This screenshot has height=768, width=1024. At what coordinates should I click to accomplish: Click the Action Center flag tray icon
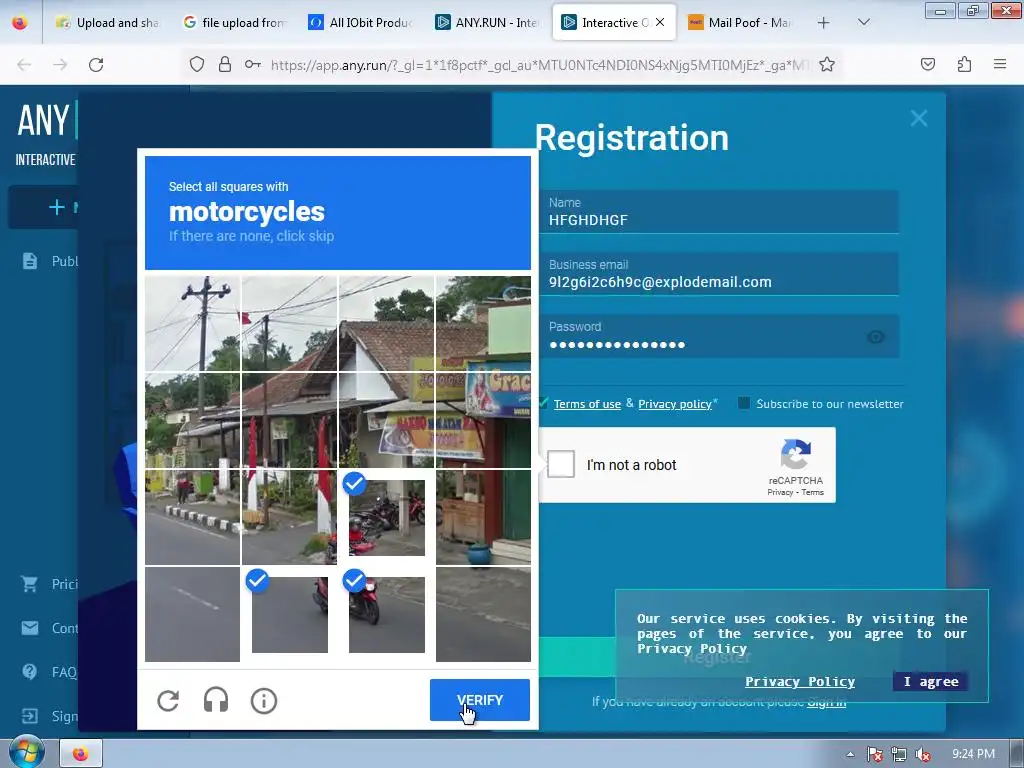point(875,754)
